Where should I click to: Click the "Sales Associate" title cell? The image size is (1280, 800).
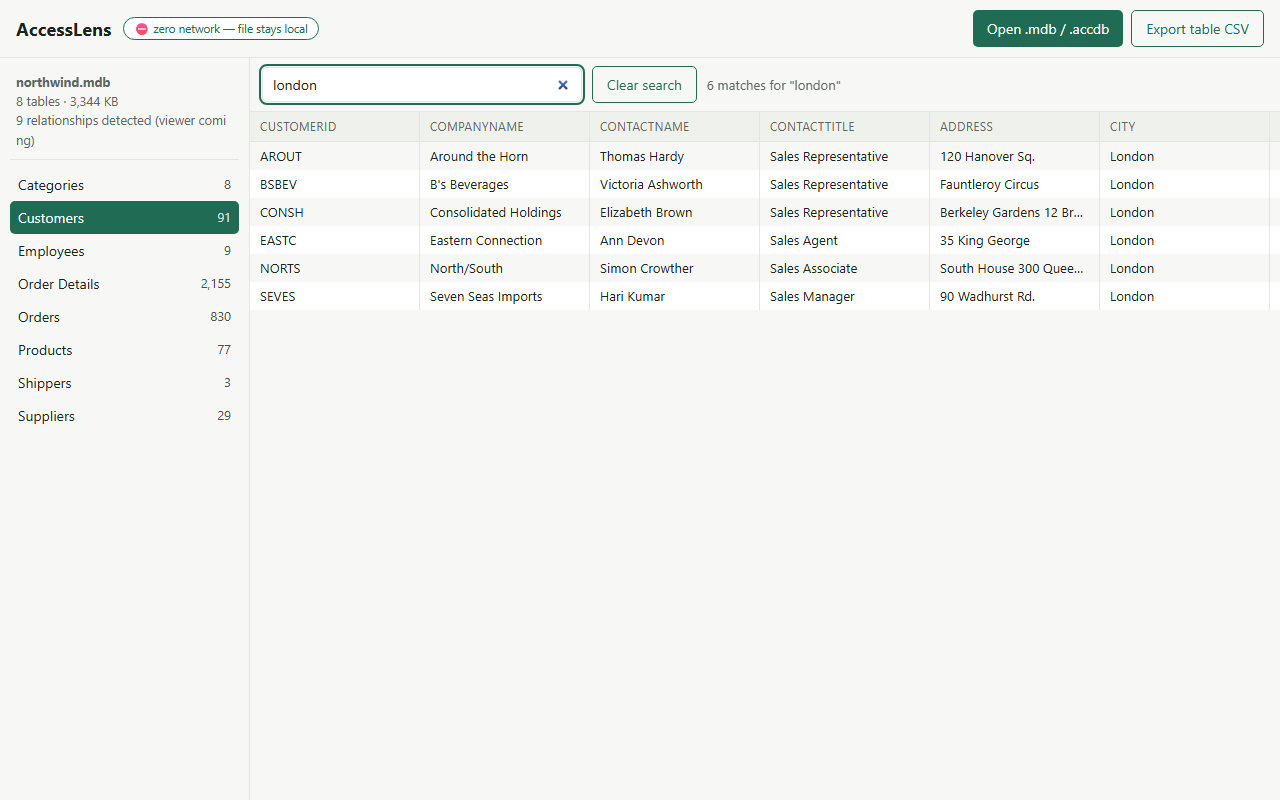845,268
